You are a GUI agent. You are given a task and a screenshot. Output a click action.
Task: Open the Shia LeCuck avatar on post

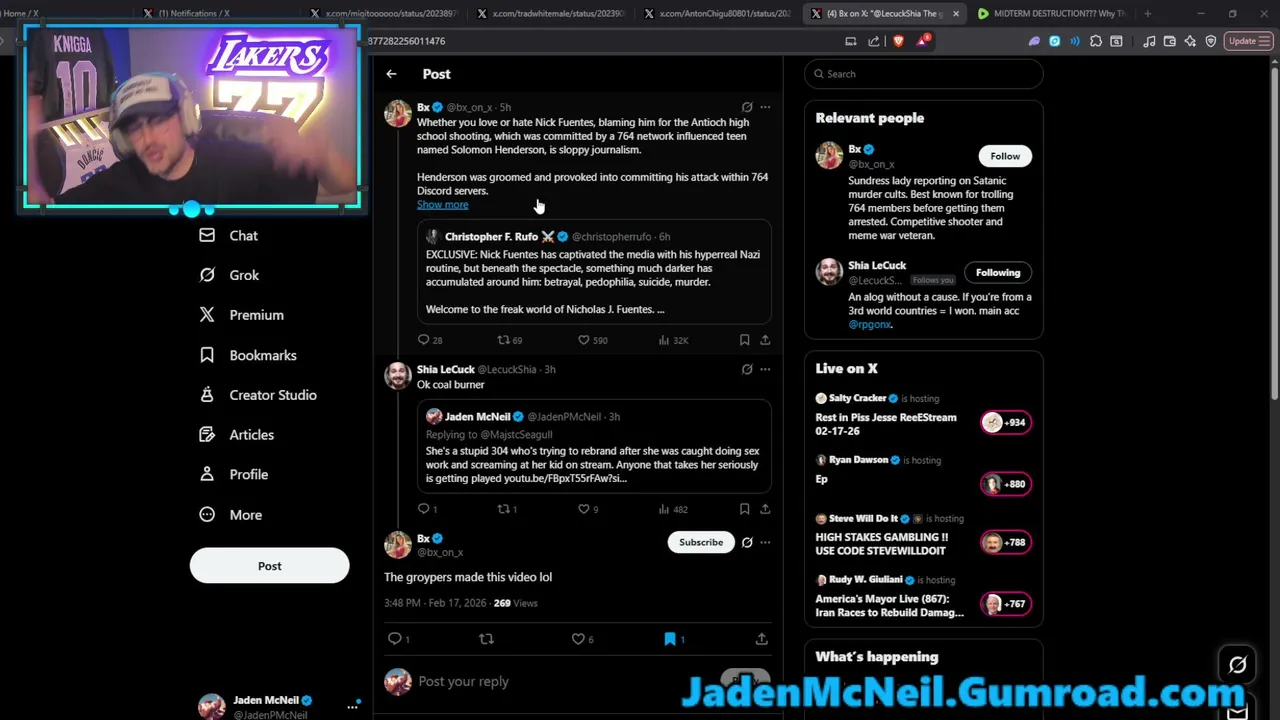(x=398, y=376)
